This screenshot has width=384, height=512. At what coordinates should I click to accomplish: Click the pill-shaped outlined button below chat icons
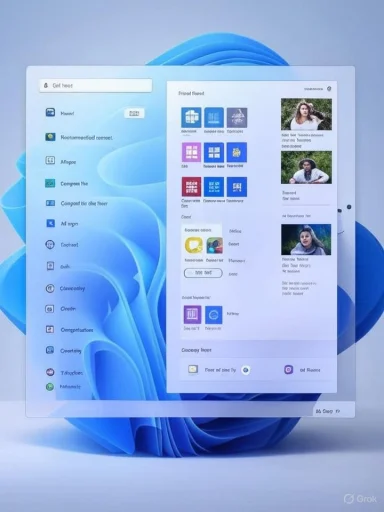203,273
